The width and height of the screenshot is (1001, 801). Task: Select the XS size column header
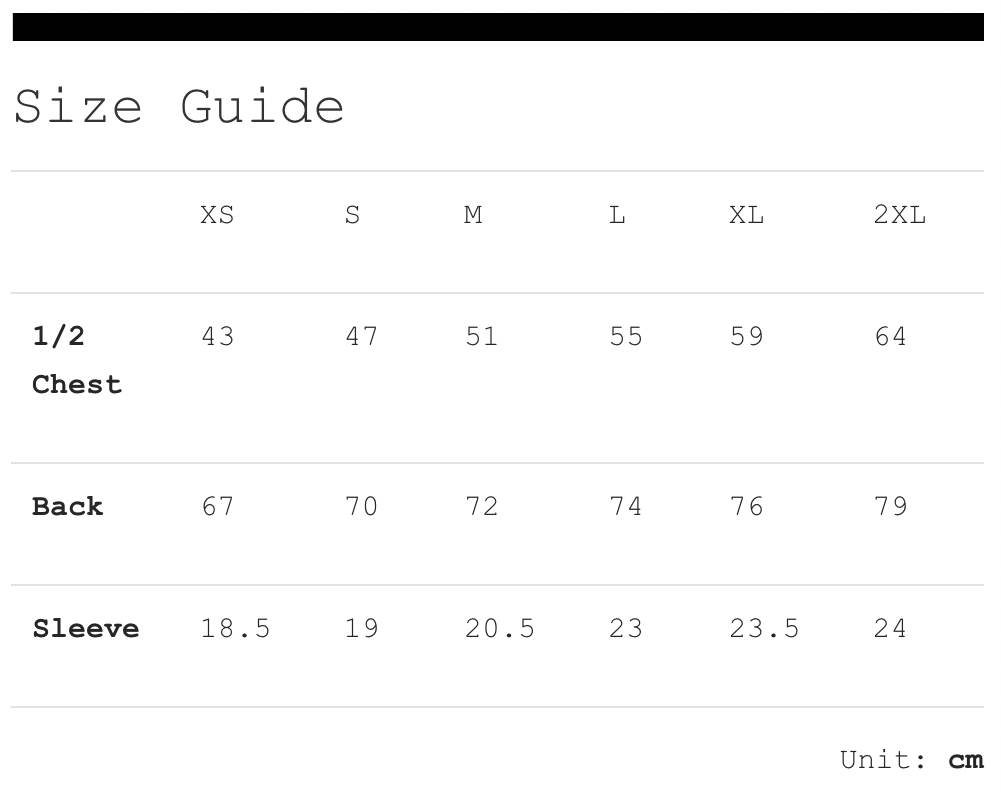(217, 215)
